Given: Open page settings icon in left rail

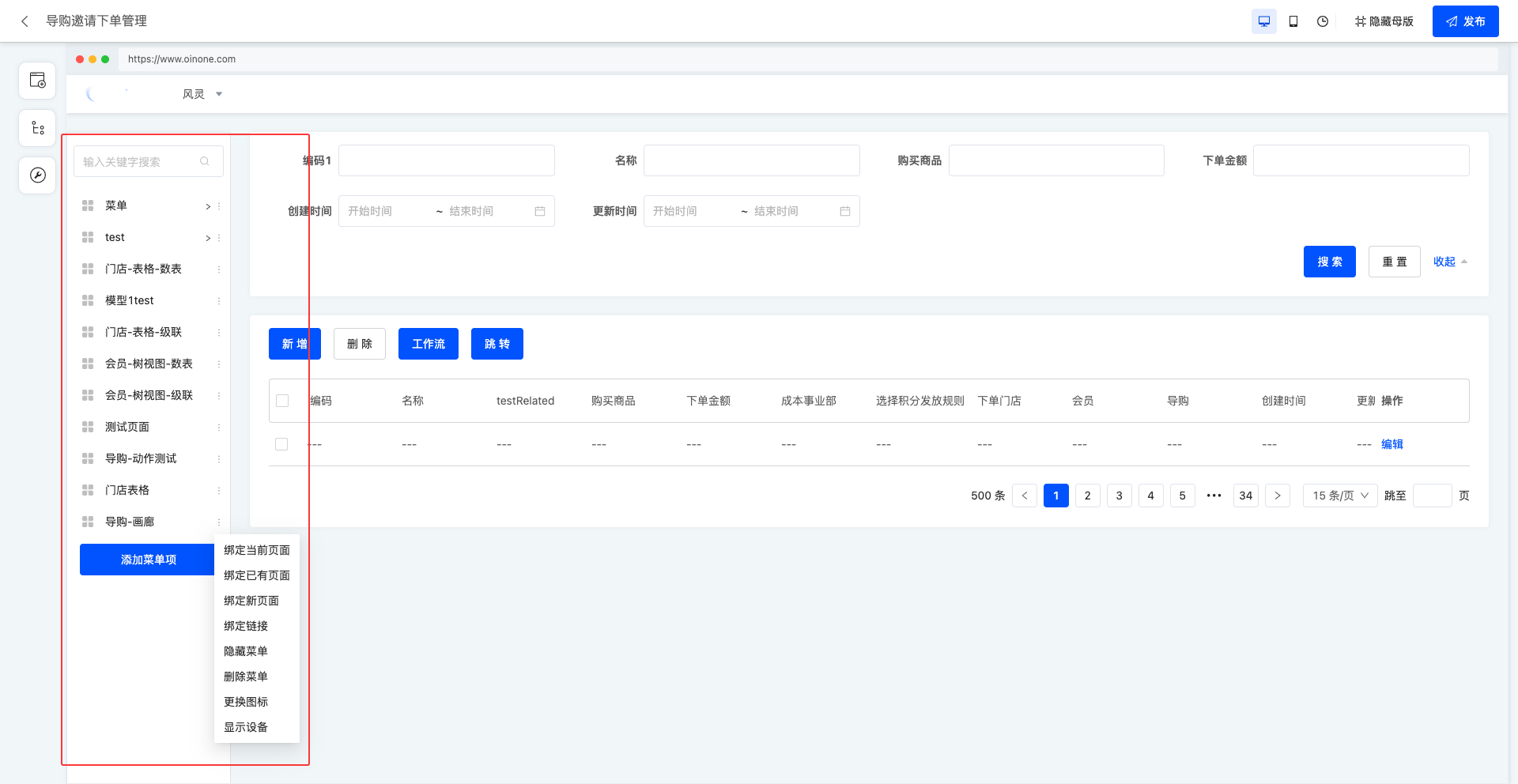Looking at the screenshot, I should click(37, 81).
